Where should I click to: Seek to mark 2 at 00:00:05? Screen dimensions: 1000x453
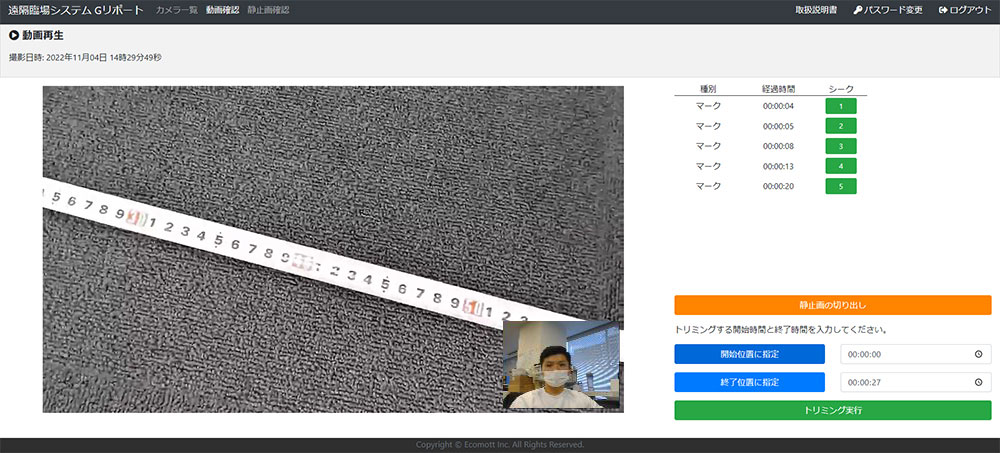[x=841, y=126]
